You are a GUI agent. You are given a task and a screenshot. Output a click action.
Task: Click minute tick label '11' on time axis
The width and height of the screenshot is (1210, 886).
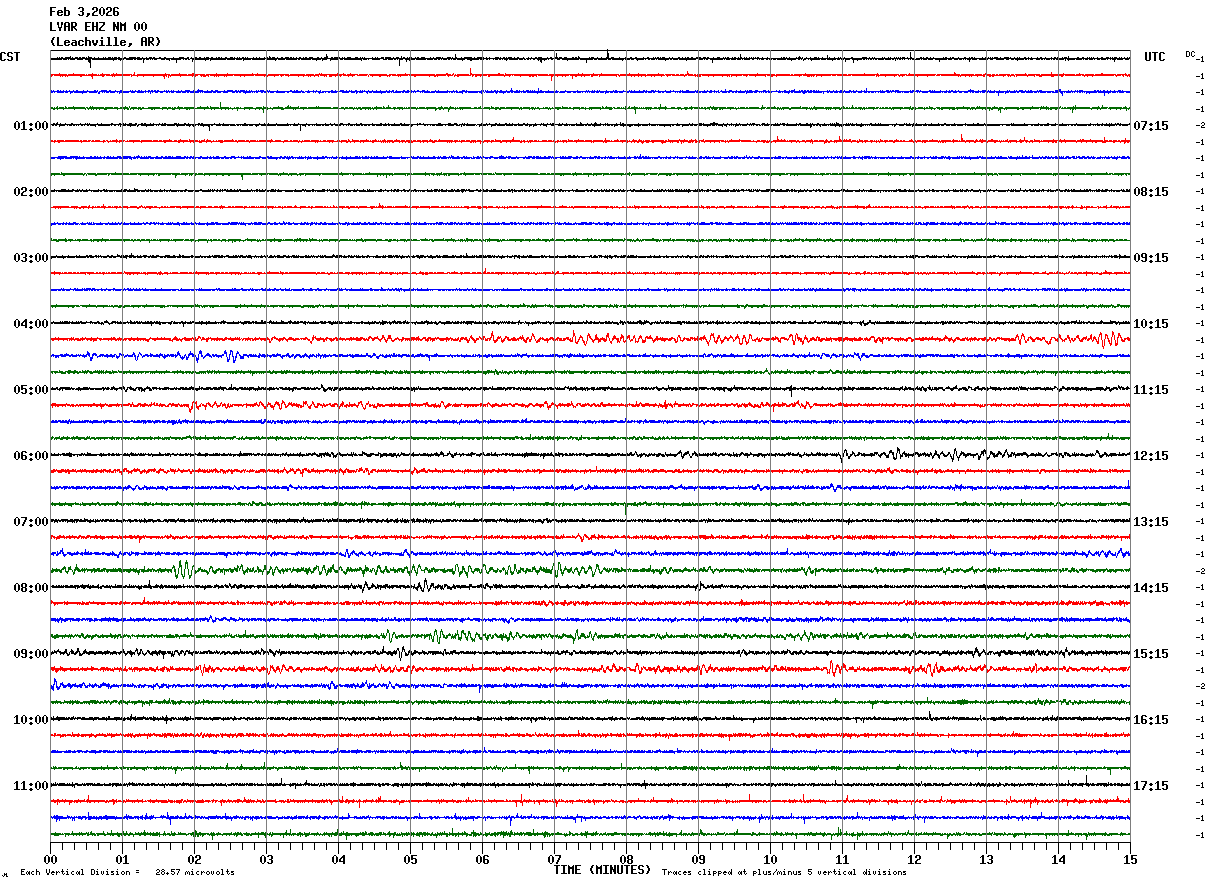pyautogui.click(x=842, y=859)
